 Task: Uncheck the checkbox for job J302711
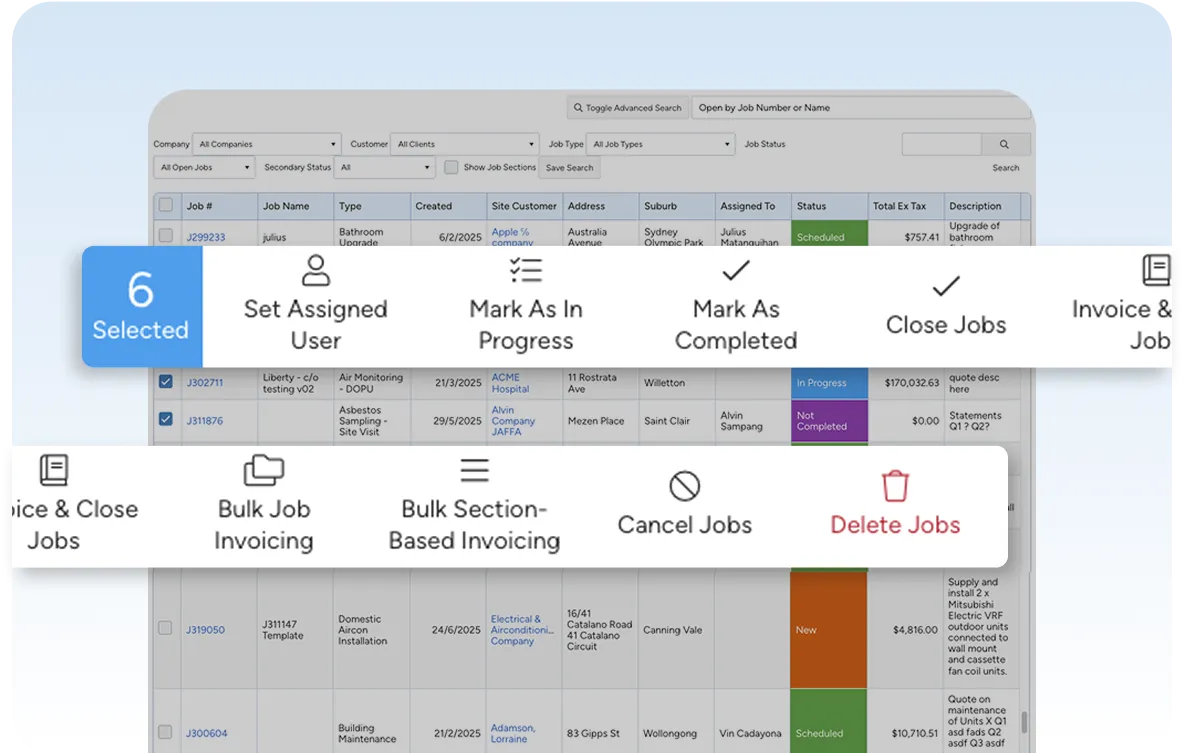pyautogui.click(x=166, y=381)
